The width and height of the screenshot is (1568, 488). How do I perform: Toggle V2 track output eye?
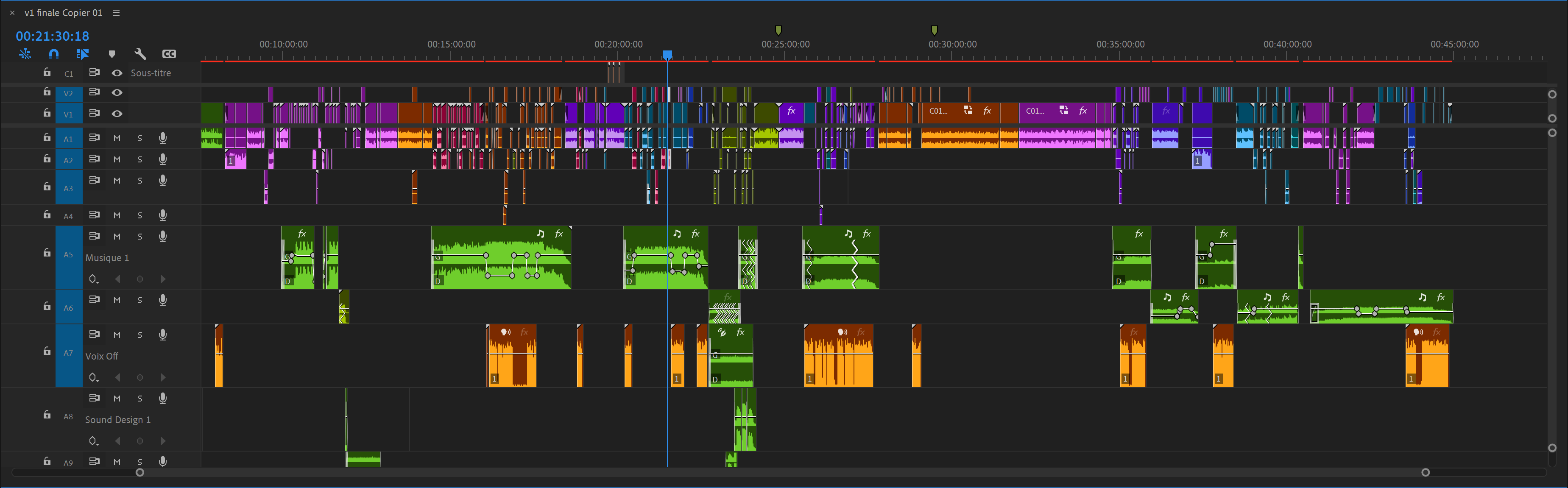click(117, 92)
